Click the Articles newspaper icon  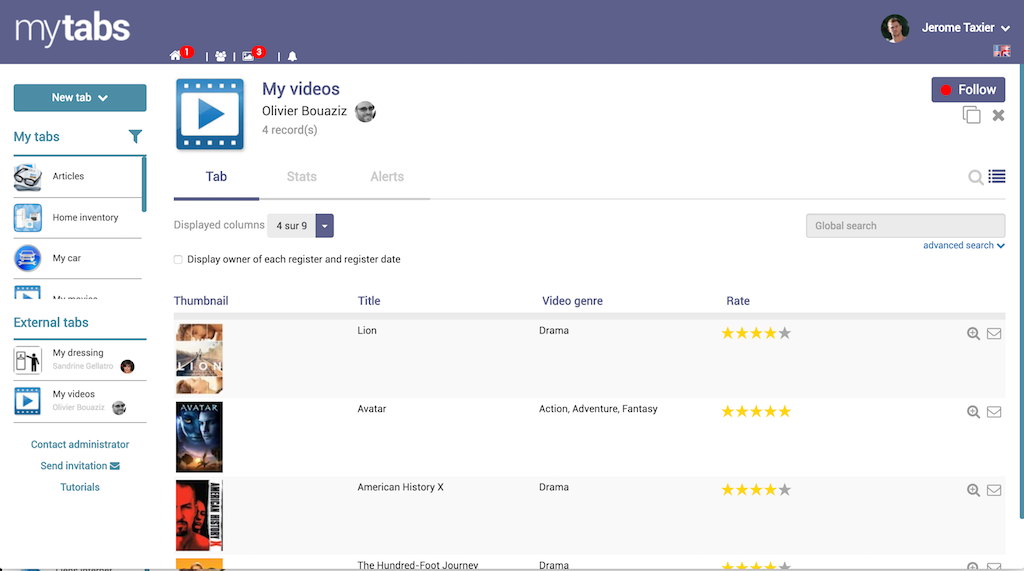(x=27, y=176)
